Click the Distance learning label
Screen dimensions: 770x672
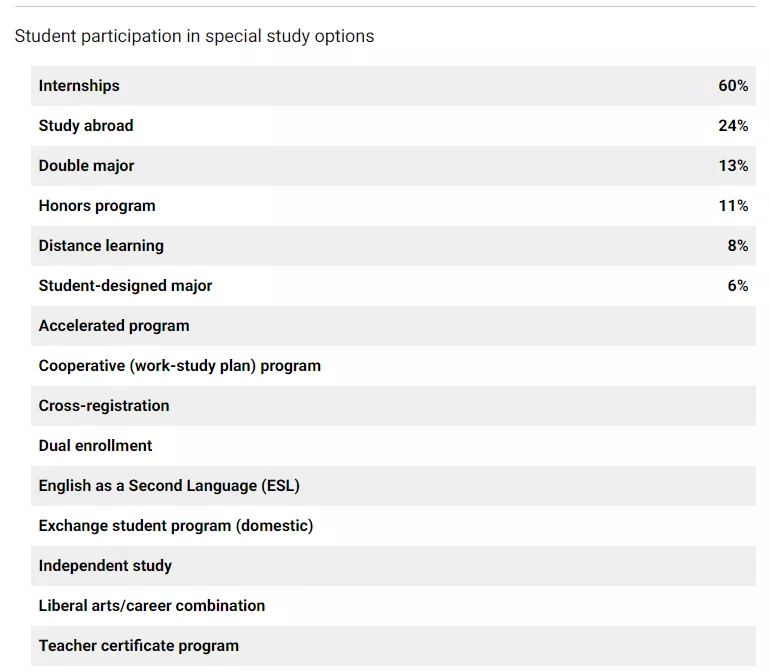point(101,246)
